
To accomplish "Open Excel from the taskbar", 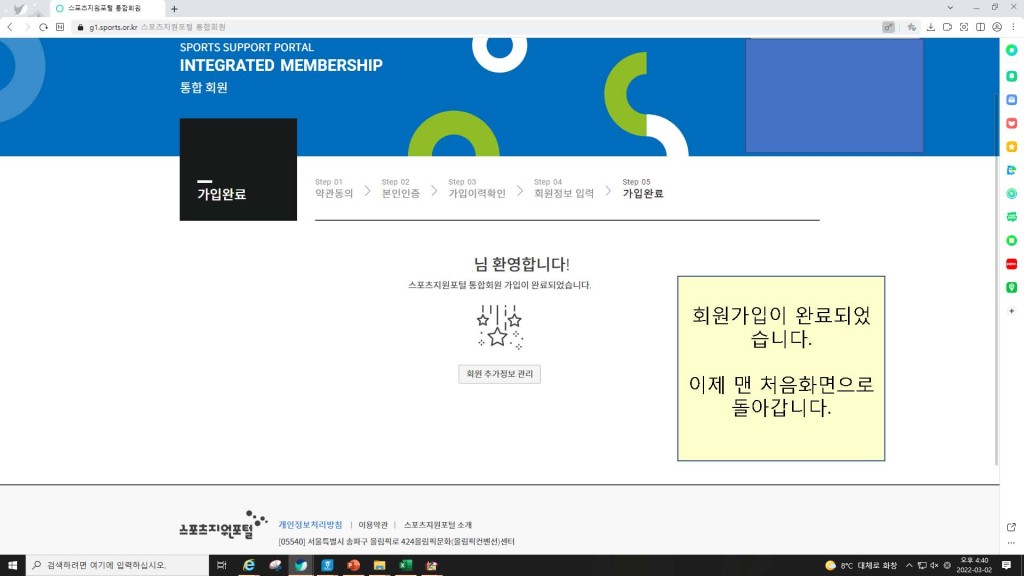I will [x=405, y=565].
